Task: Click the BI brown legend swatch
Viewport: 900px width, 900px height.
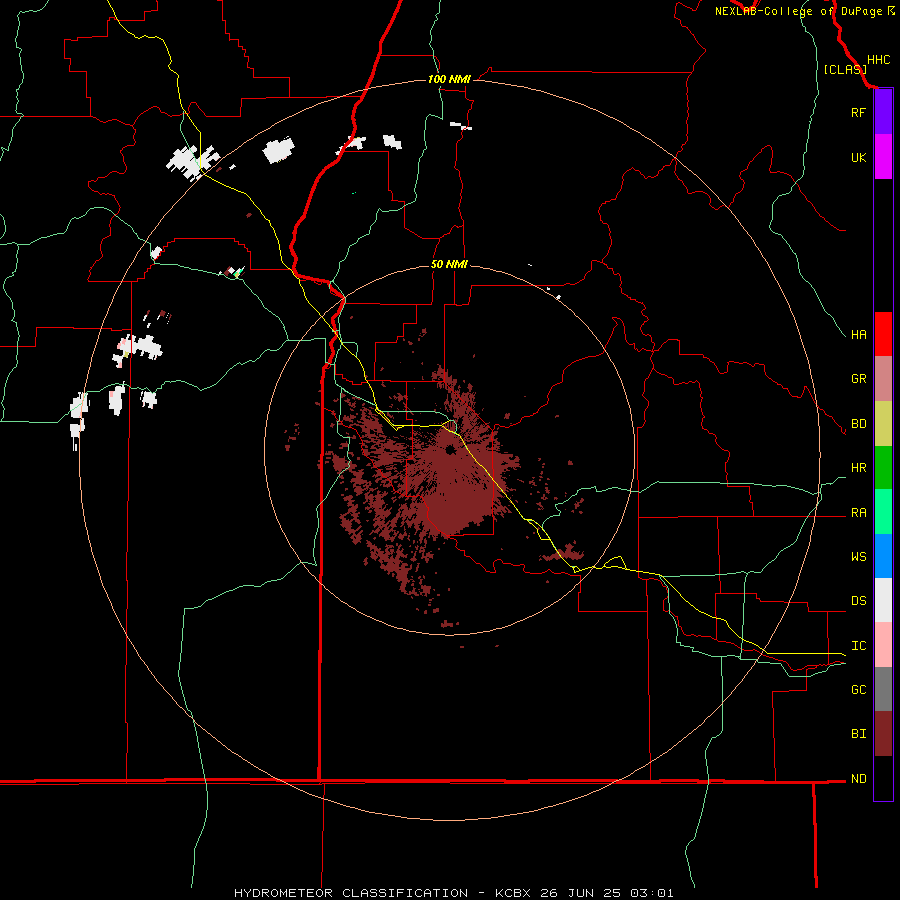Action: (x=883, y=734)
